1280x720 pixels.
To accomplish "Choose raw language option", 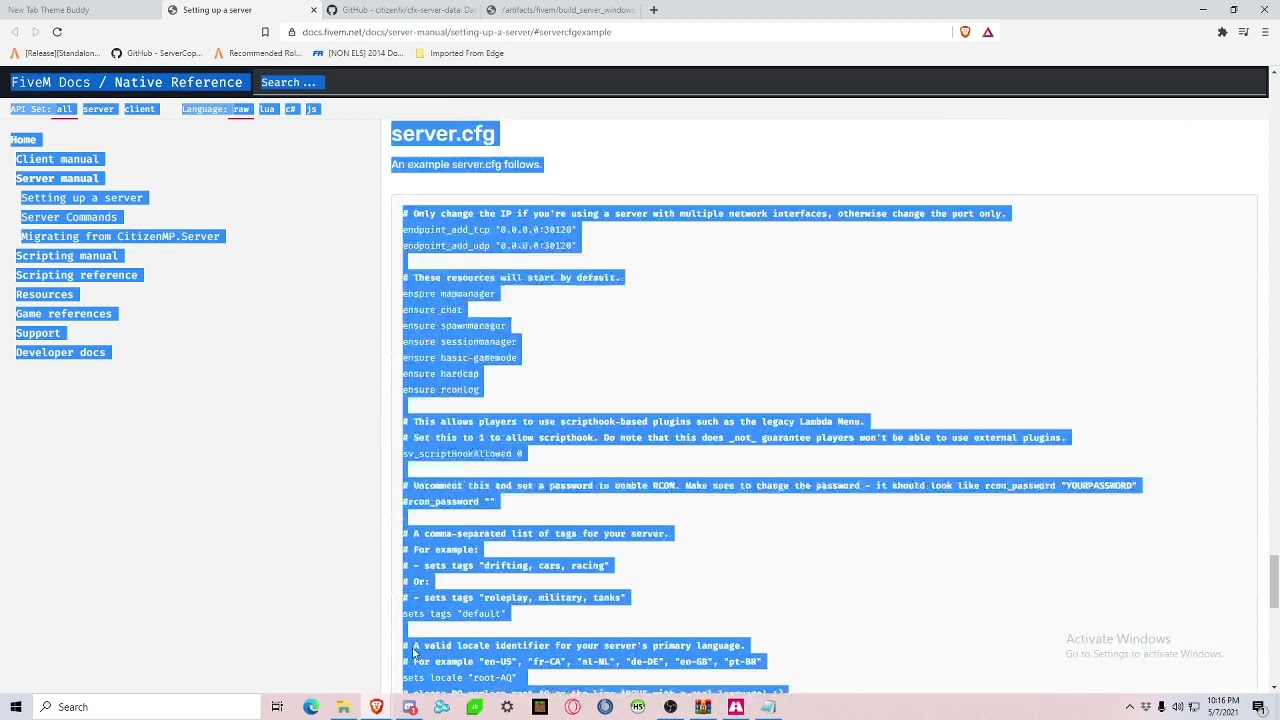I will [x=241, y=109].
